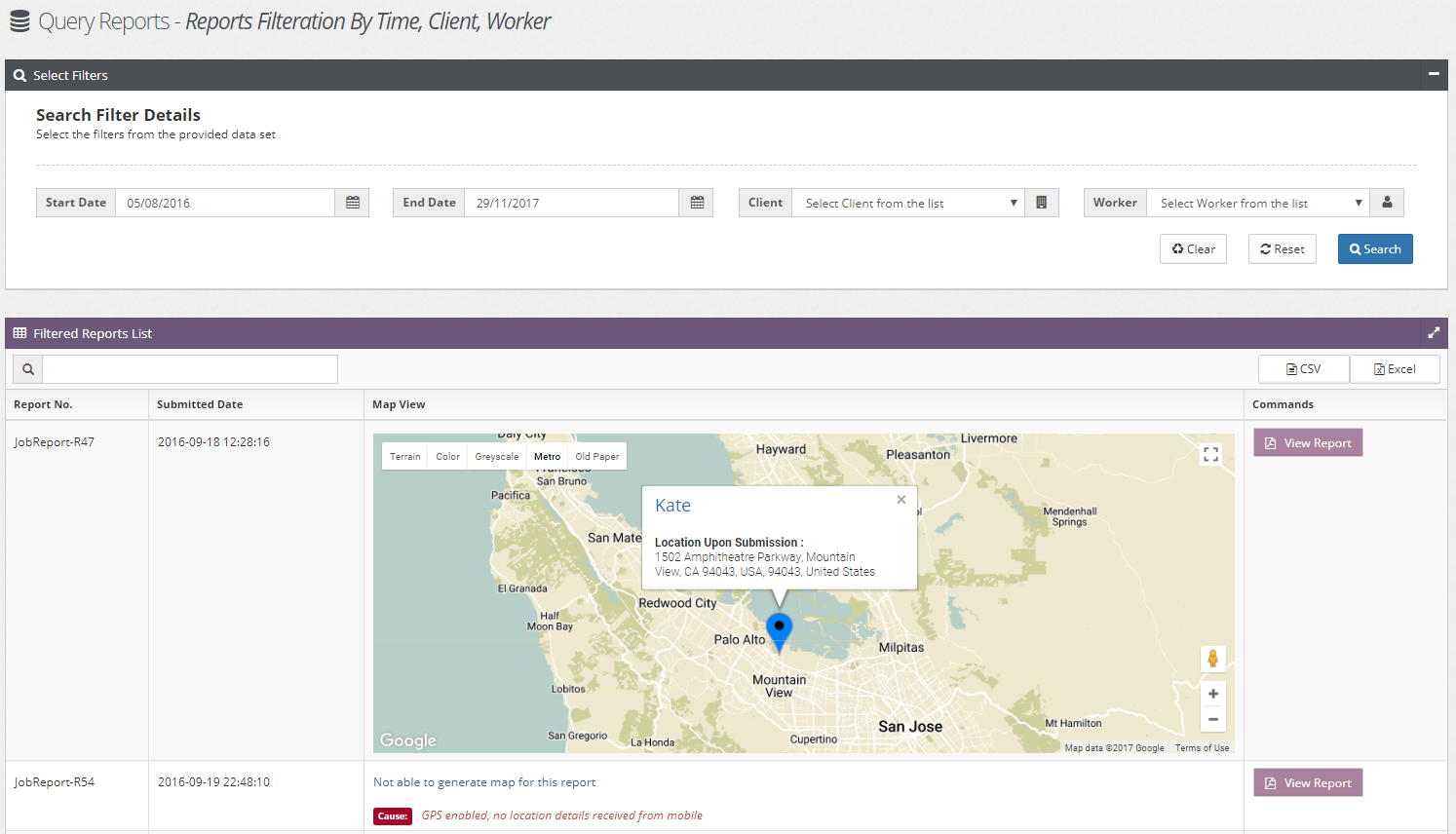Click the Filtered Reports List search input
Image resolution: width=1456 pixels, height=834 pixels.
click(190, 369)
